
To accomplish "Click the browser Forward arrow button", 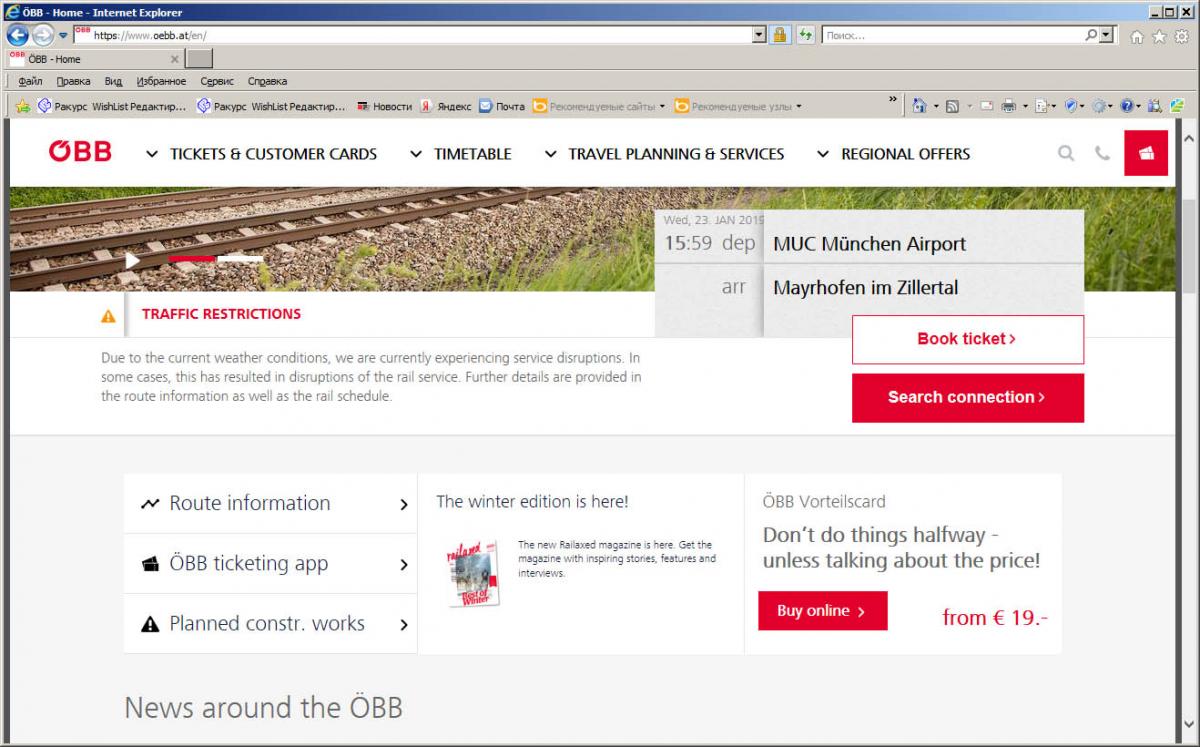I will (x=43, y=35).
